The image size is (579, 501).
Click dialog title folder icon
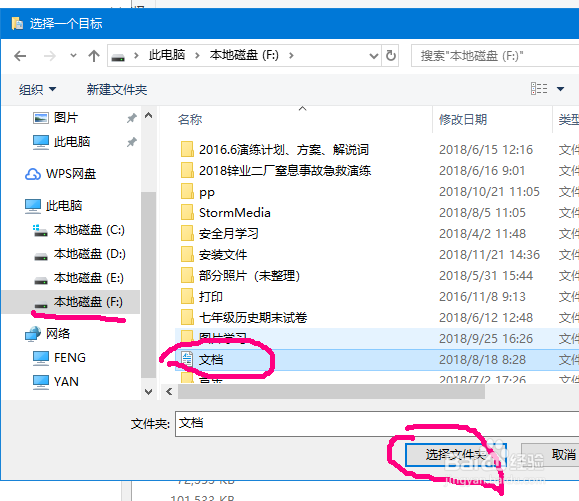pyautogui.click(x=17, y=23)
